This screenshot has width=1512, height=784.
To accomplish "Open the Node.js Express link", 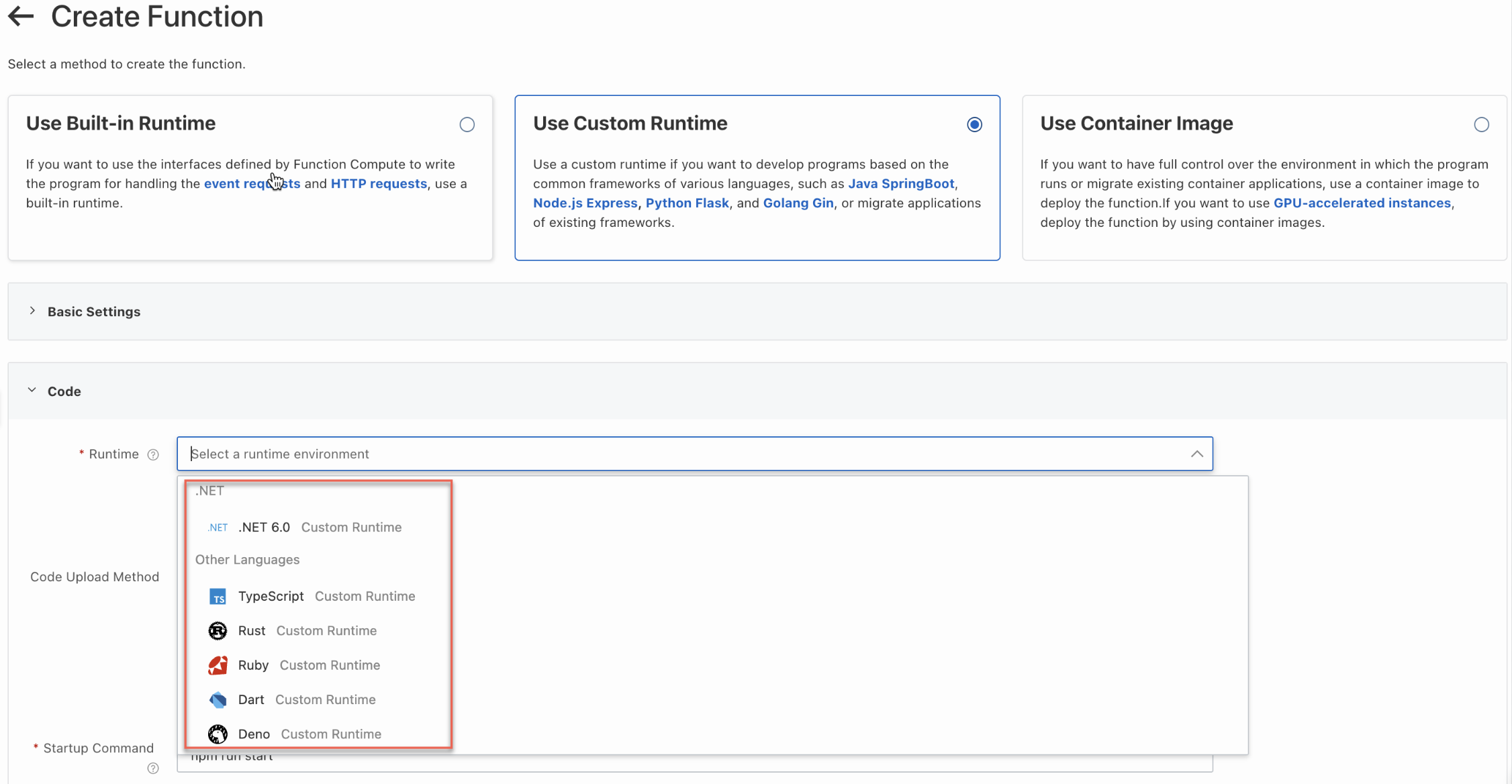I will click(585, 203).
